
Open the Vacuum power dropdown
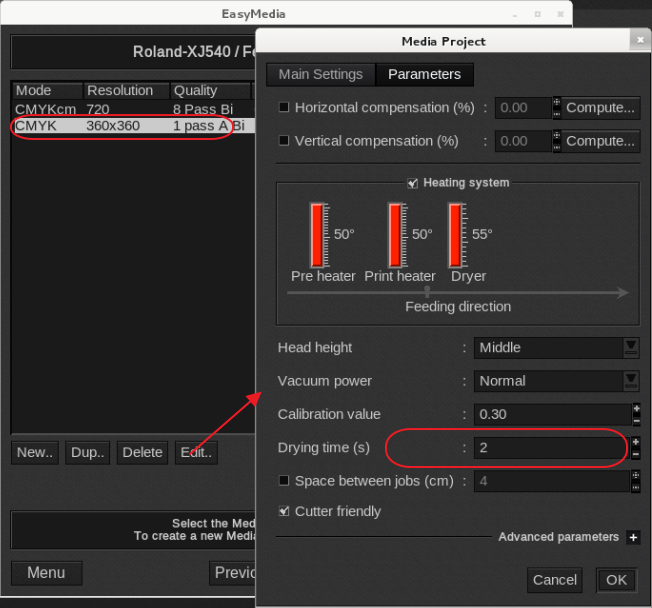tap(631, 380)
